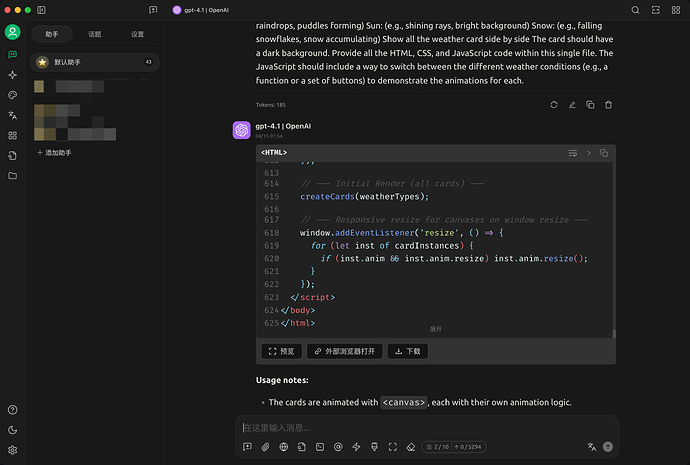Click the code block scrollbar thumb
This screenshot has width=690, height=465.
[x=614, y=334]
